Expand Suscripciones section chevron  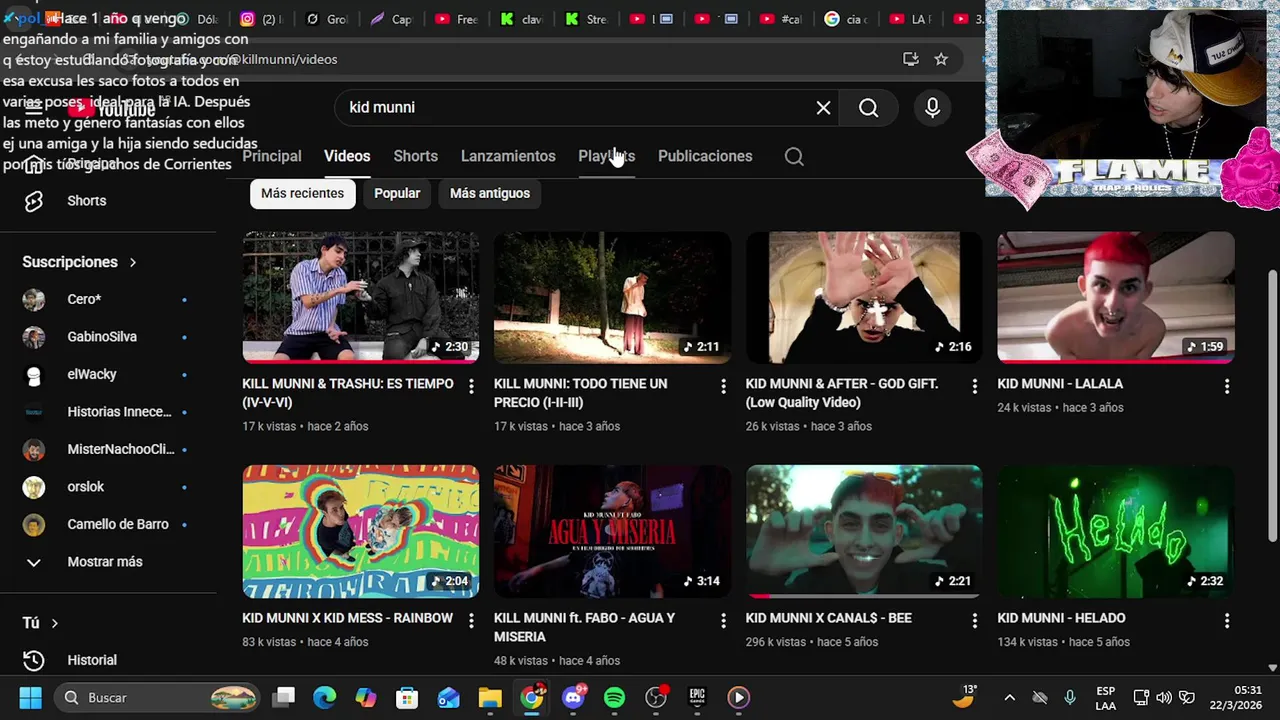pyautogui.click(x=132, y=262)
